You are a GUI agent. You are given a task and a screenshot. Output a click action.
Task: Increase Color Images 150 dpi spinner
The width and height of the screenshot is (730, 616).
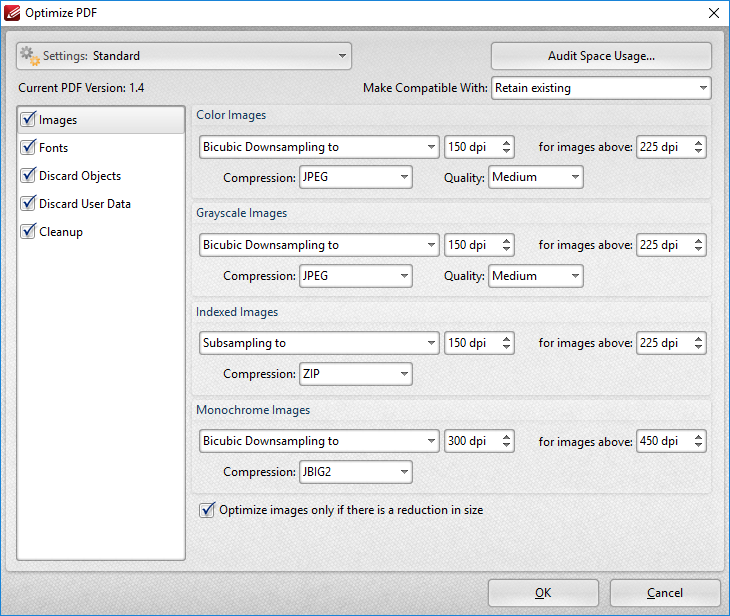coord(507,142)
